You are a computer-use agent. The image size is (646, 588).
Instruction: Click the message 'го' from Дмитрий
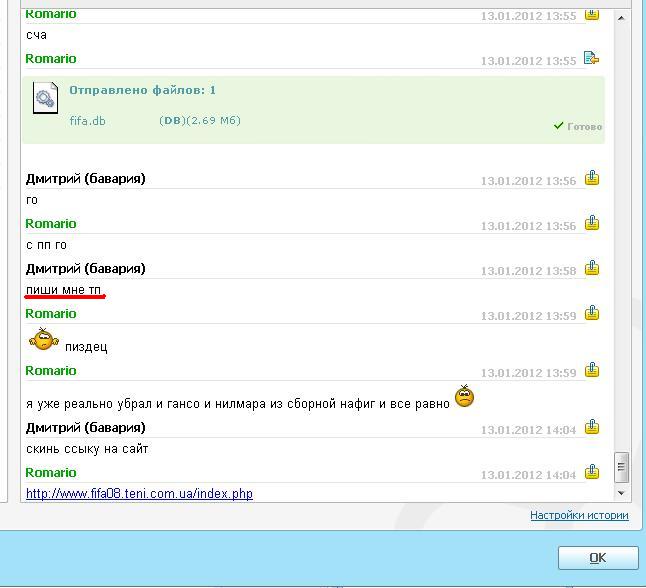click(32, 200)
